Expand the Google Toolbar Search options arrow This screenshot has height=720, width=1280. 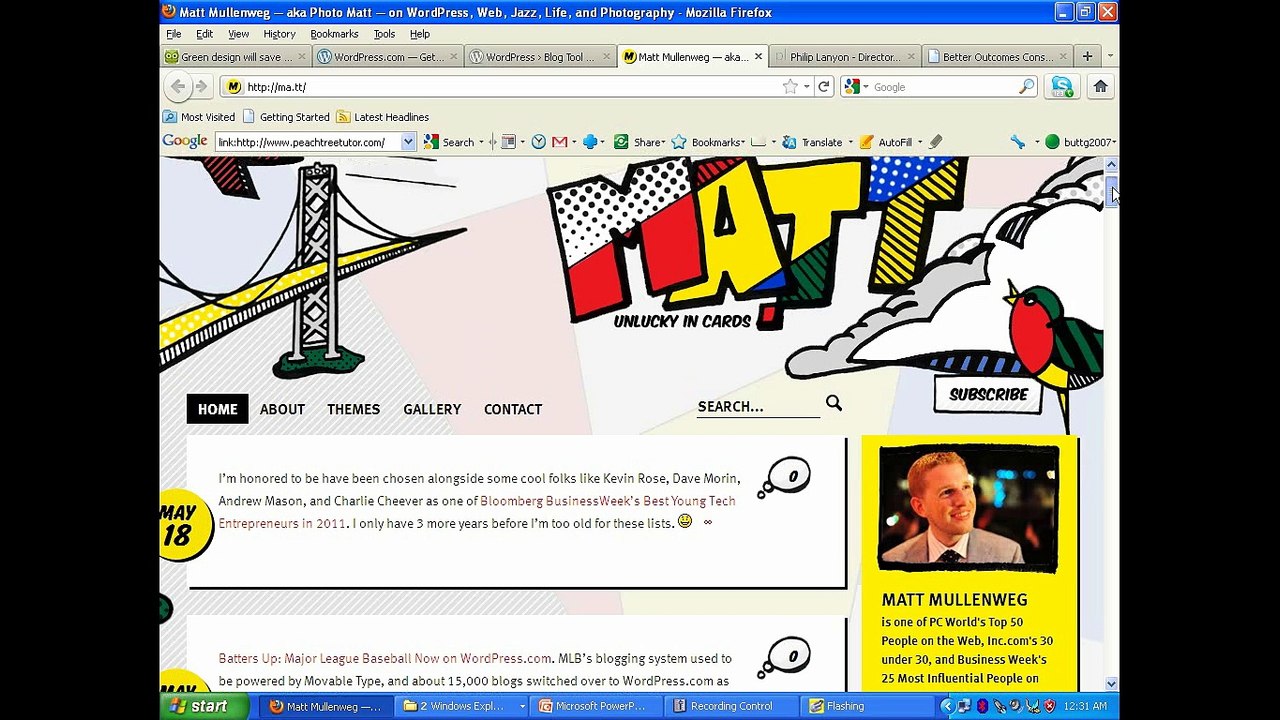[481, 142]
